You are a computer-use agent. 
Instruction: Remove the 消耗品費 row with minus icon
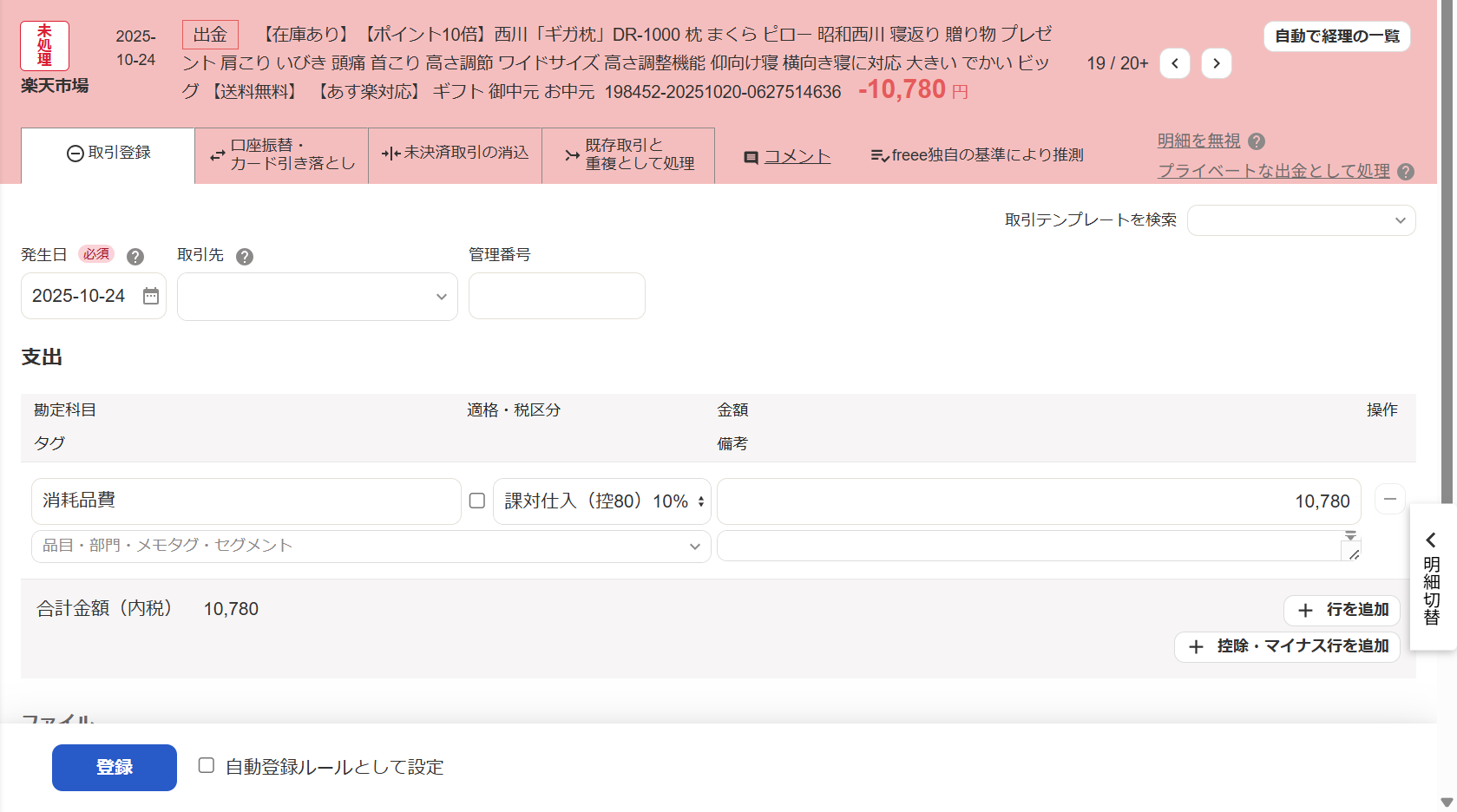[1389, 499]
